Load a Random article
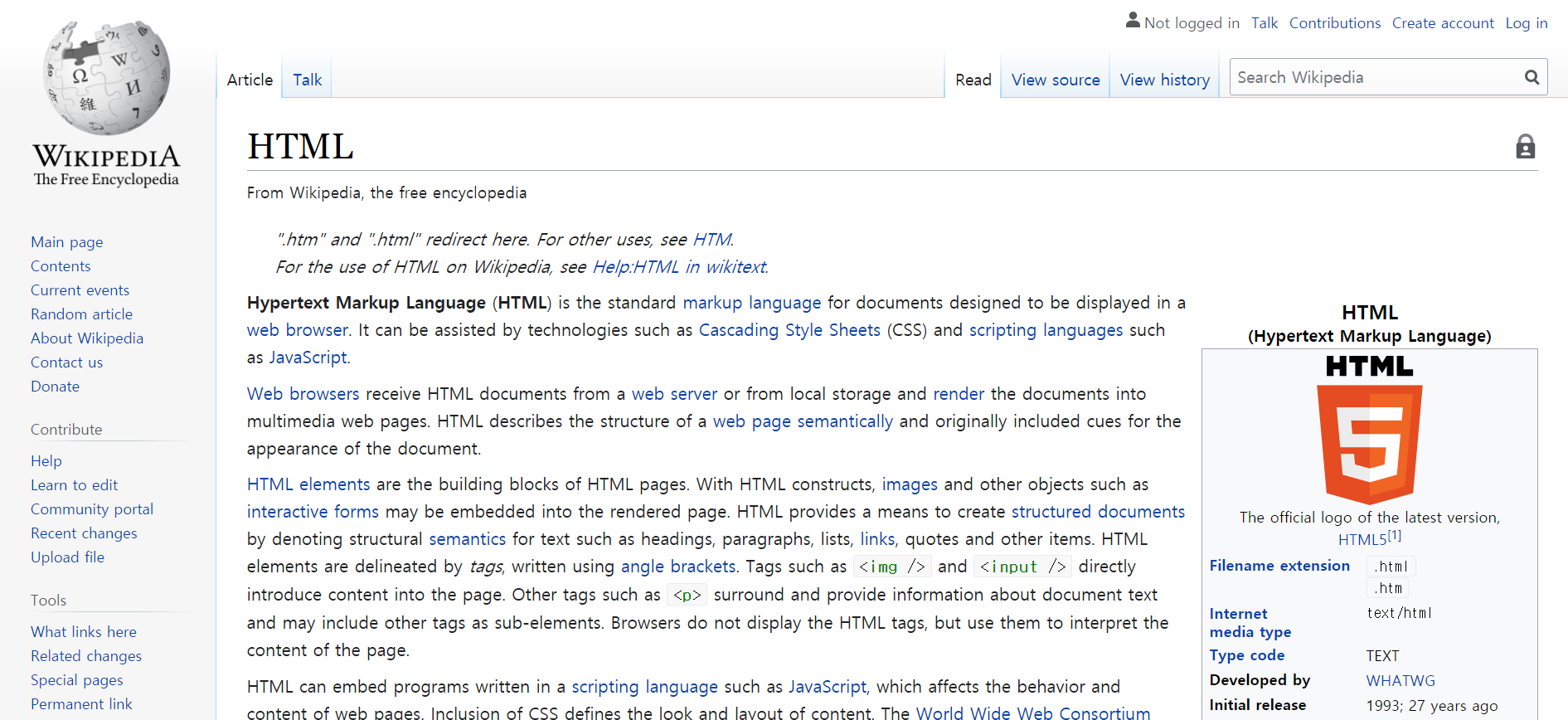Image resolution: width=1568 pixels, height=720 pixels. pyautogui.click(x=81, y=314)
